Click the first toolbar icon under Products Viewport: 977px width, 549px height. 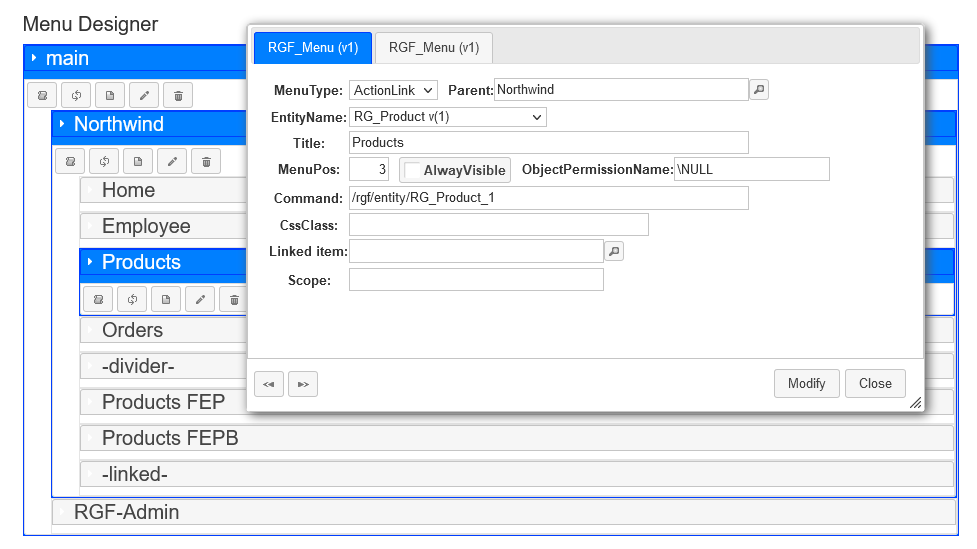(98, 299)
